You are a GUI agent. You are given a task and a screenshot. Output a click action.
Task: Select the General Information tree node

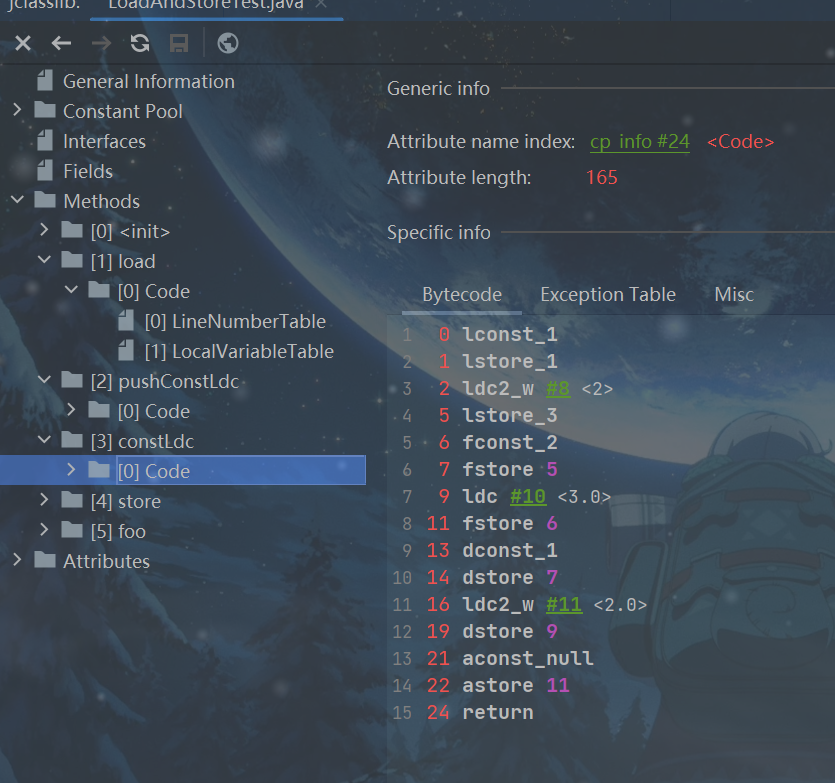click(148, 81)
